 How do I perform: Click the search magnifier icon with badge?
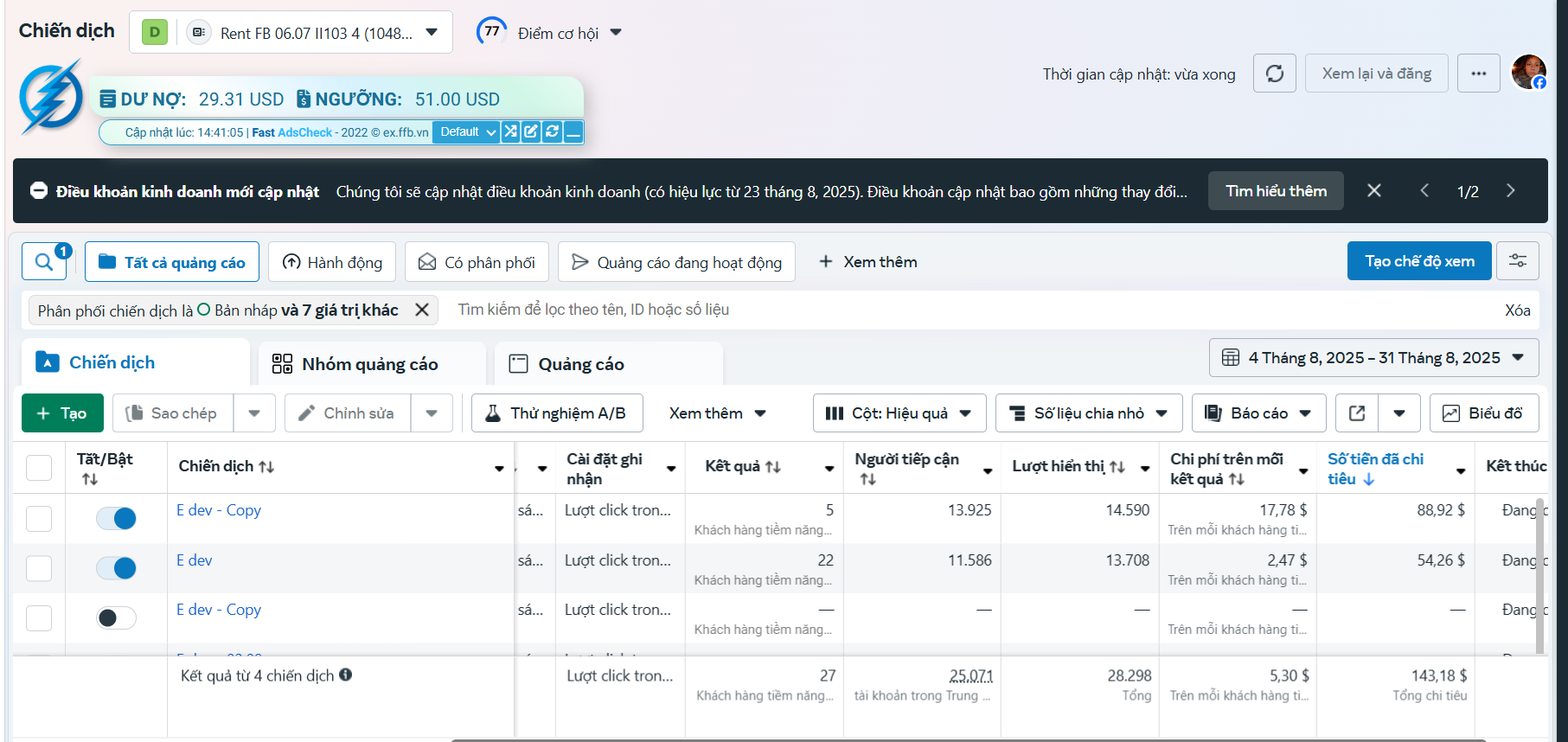coord(44,261)
